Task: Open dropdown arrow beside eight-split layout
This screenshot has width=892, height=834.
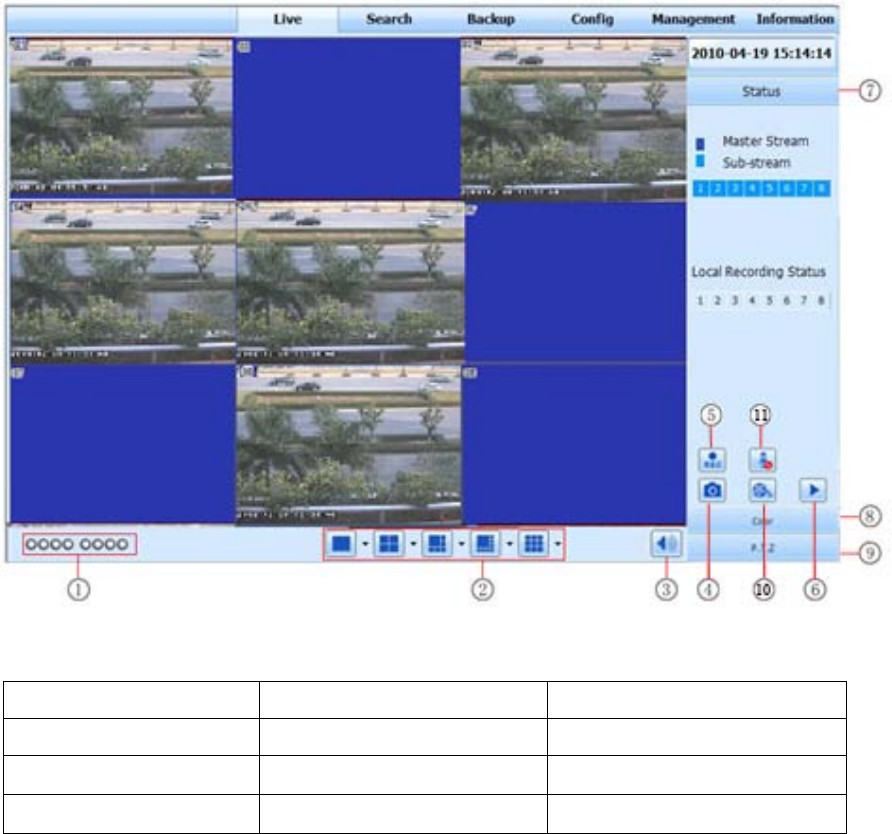Action: 510,544
